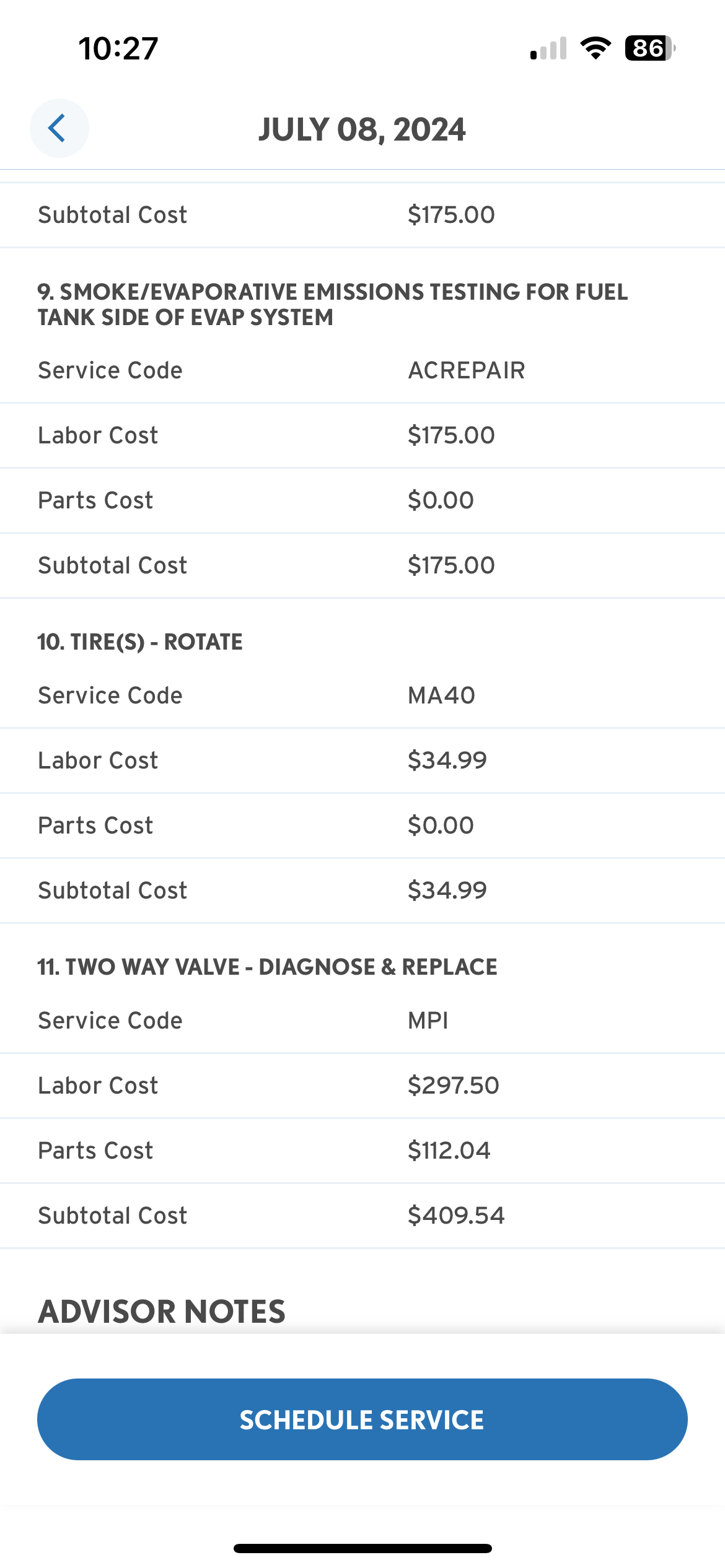
Task: Tap the home indicator bar
Action: point(362,1548)
